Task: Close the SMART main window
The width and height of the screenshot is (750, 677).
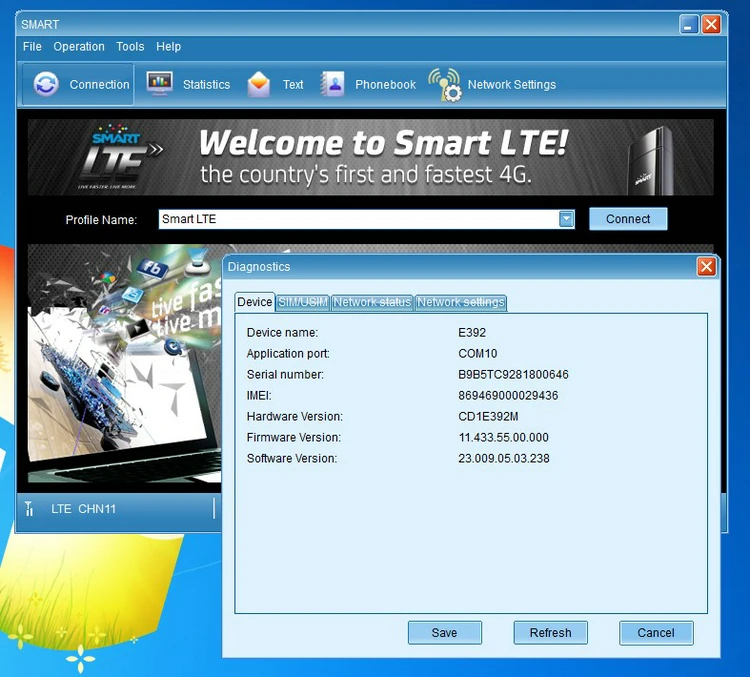Action: tap(711, 24)
